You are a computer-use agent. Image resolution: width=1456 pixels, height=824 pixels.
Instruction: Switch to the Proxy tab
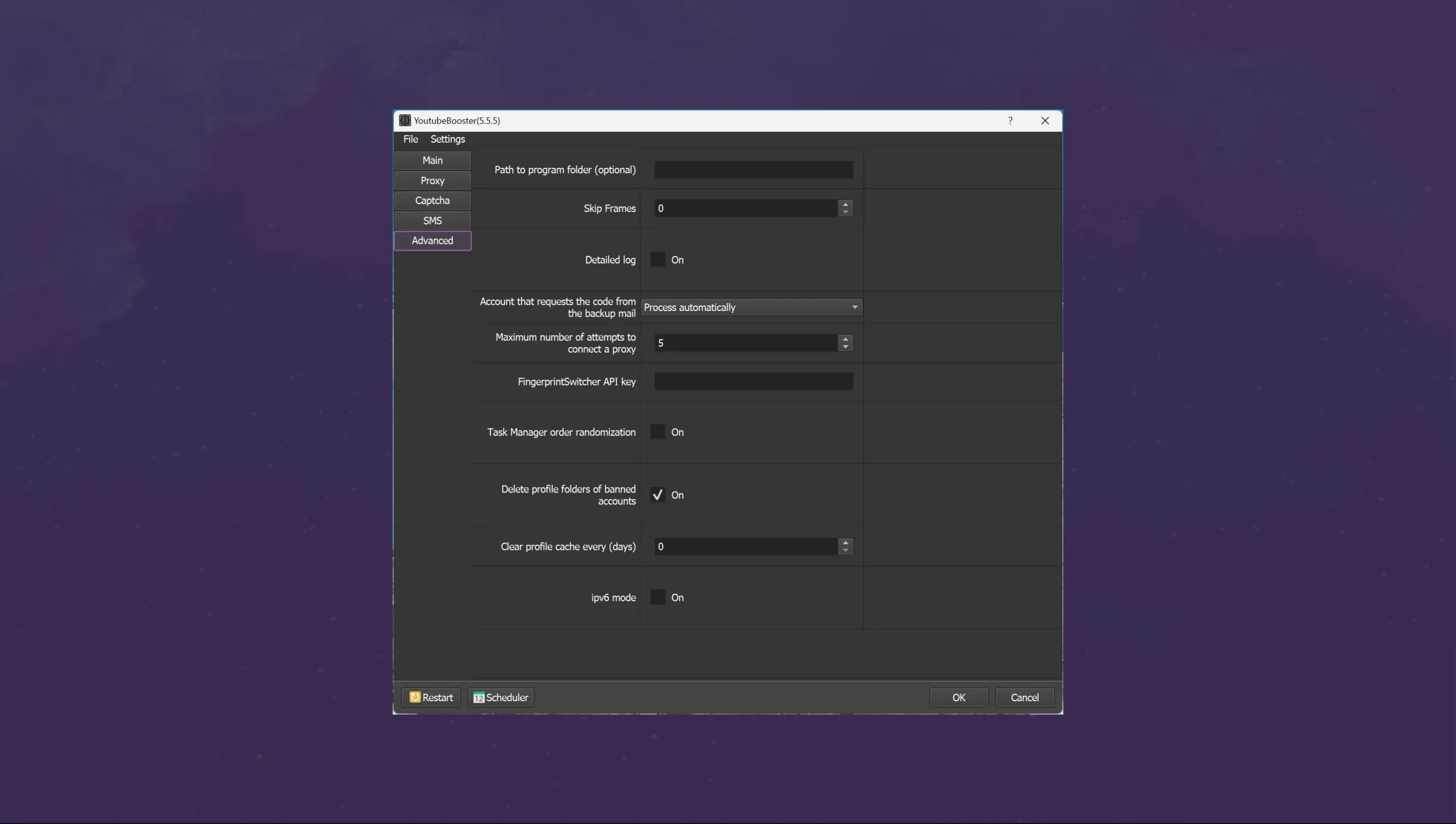tap(432, 181)
